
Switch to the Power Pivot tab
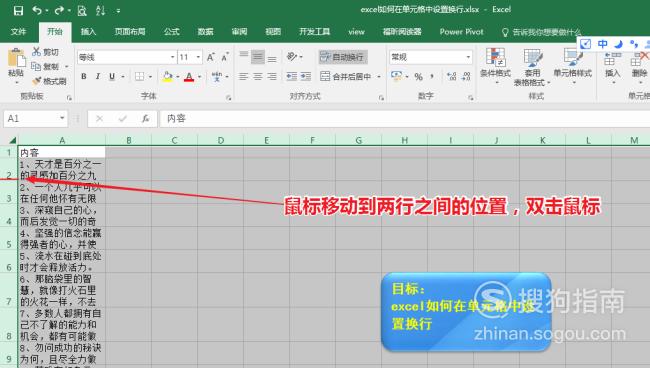point(461,31)
